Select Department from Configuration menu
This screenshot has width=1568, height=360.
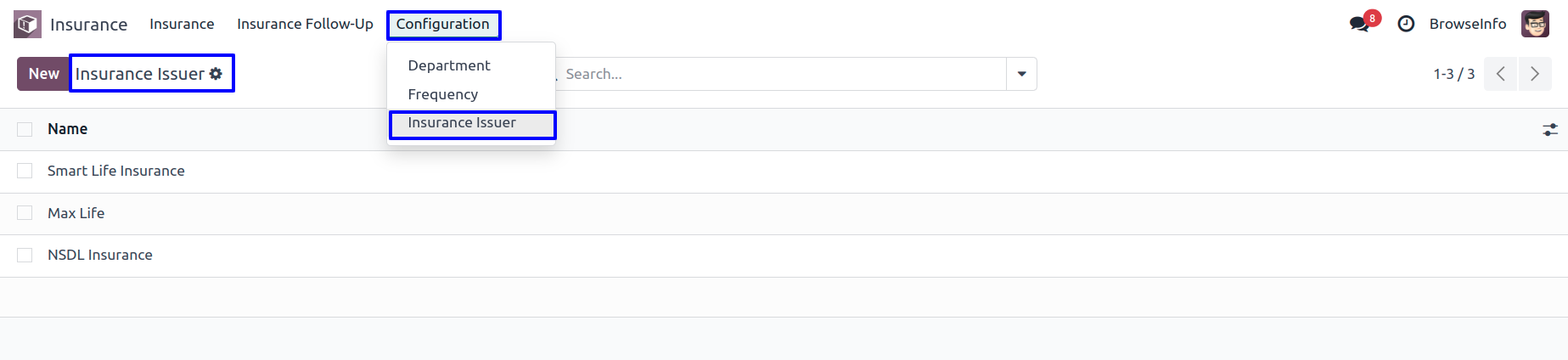[449, 65]
